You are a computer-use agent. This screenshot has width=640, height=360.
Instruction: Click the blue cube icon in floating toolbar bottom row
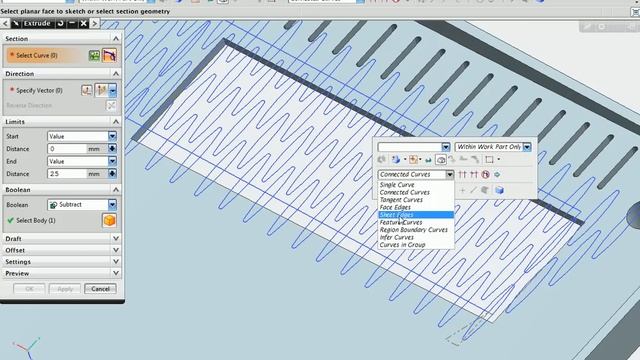[x=499, y=190]
